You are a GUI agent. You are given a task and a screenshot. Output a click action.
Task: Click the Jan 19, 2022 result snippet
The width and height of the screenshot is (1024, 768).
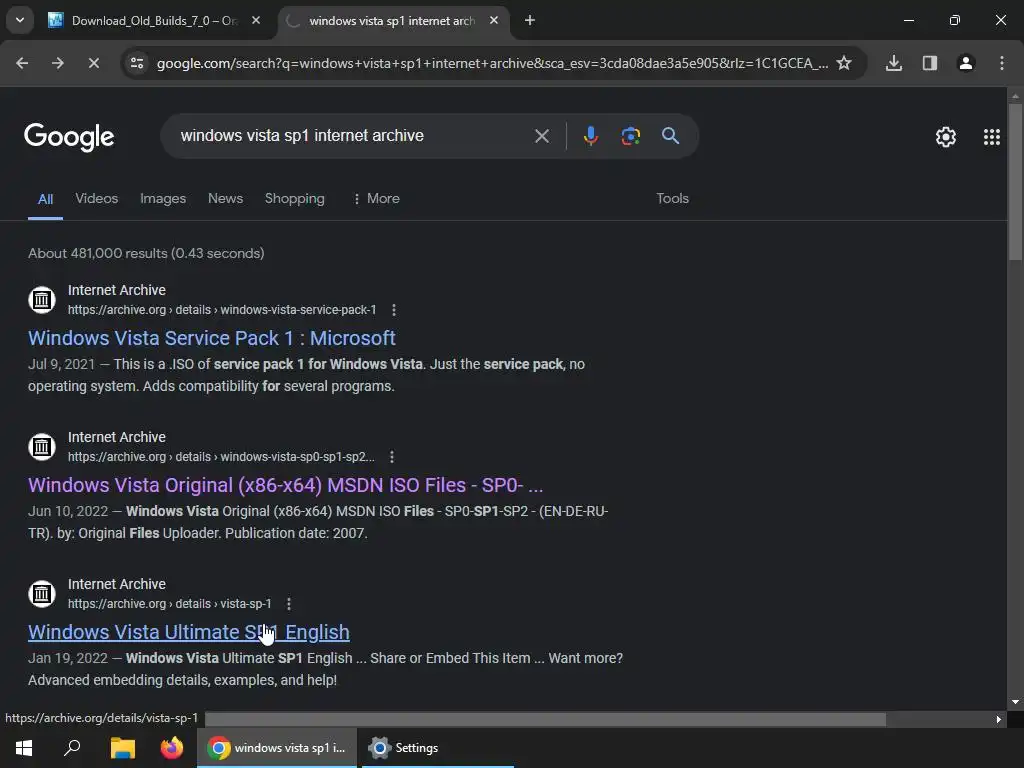point(325,669)
